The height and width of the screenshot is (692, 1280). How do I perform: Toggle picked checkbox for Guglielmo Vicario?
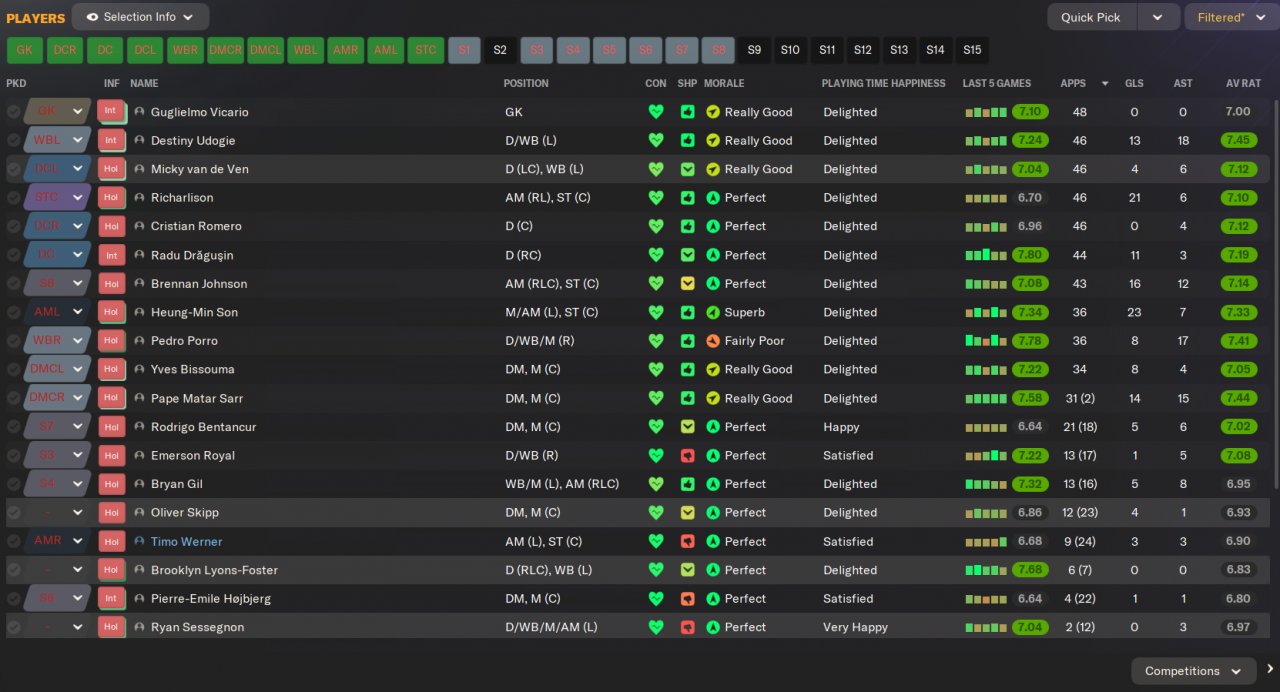pyautogui.click(x=13, y=112)
